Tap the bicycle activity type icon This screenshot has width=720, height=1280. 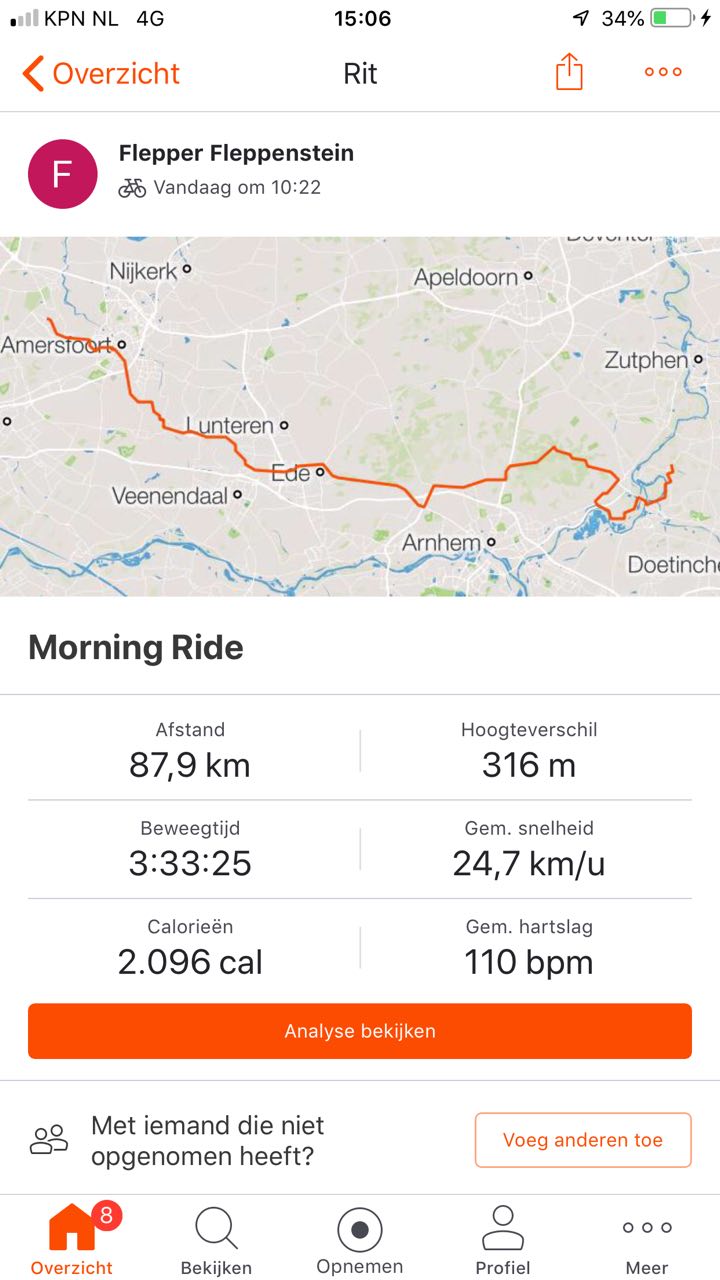[132, 188]
